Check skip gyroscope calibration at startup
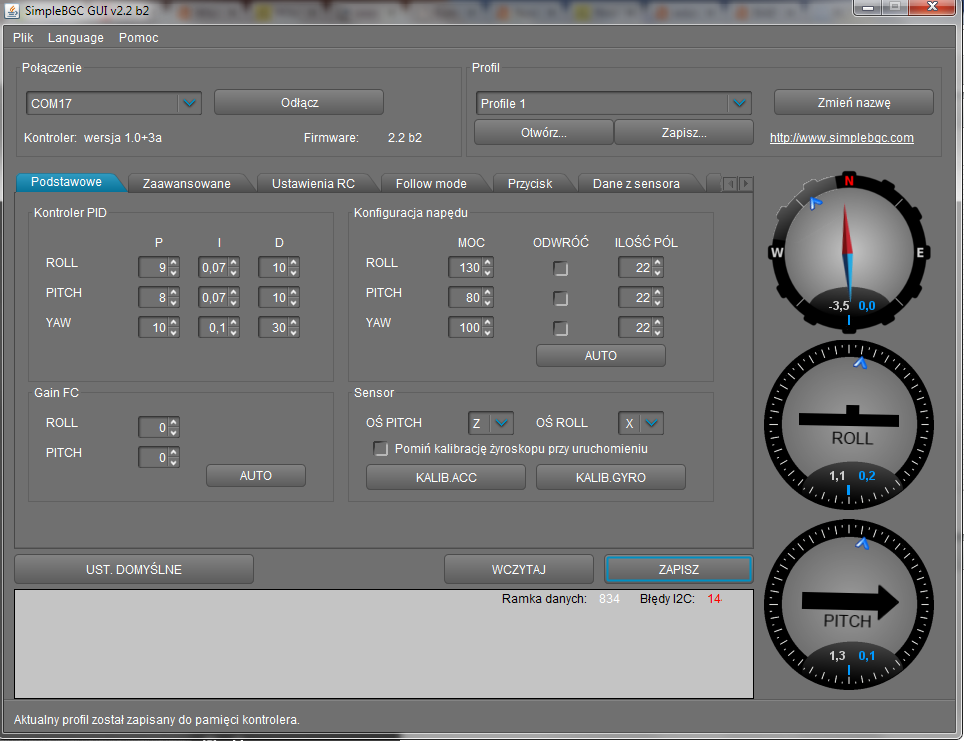The height and width of the screenshot is (741, 964). (381, 449)
